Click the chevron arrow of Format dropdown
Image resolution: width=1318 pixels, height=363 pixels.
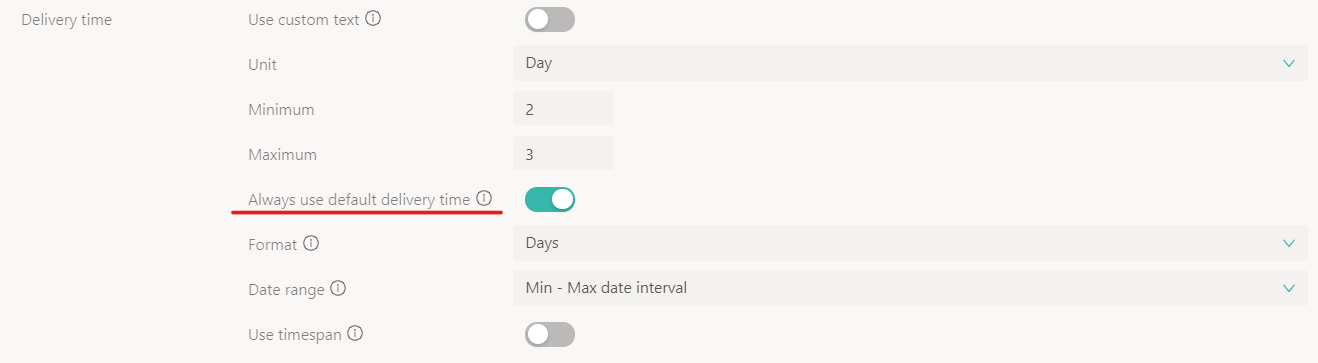(x=1288, y=243)
